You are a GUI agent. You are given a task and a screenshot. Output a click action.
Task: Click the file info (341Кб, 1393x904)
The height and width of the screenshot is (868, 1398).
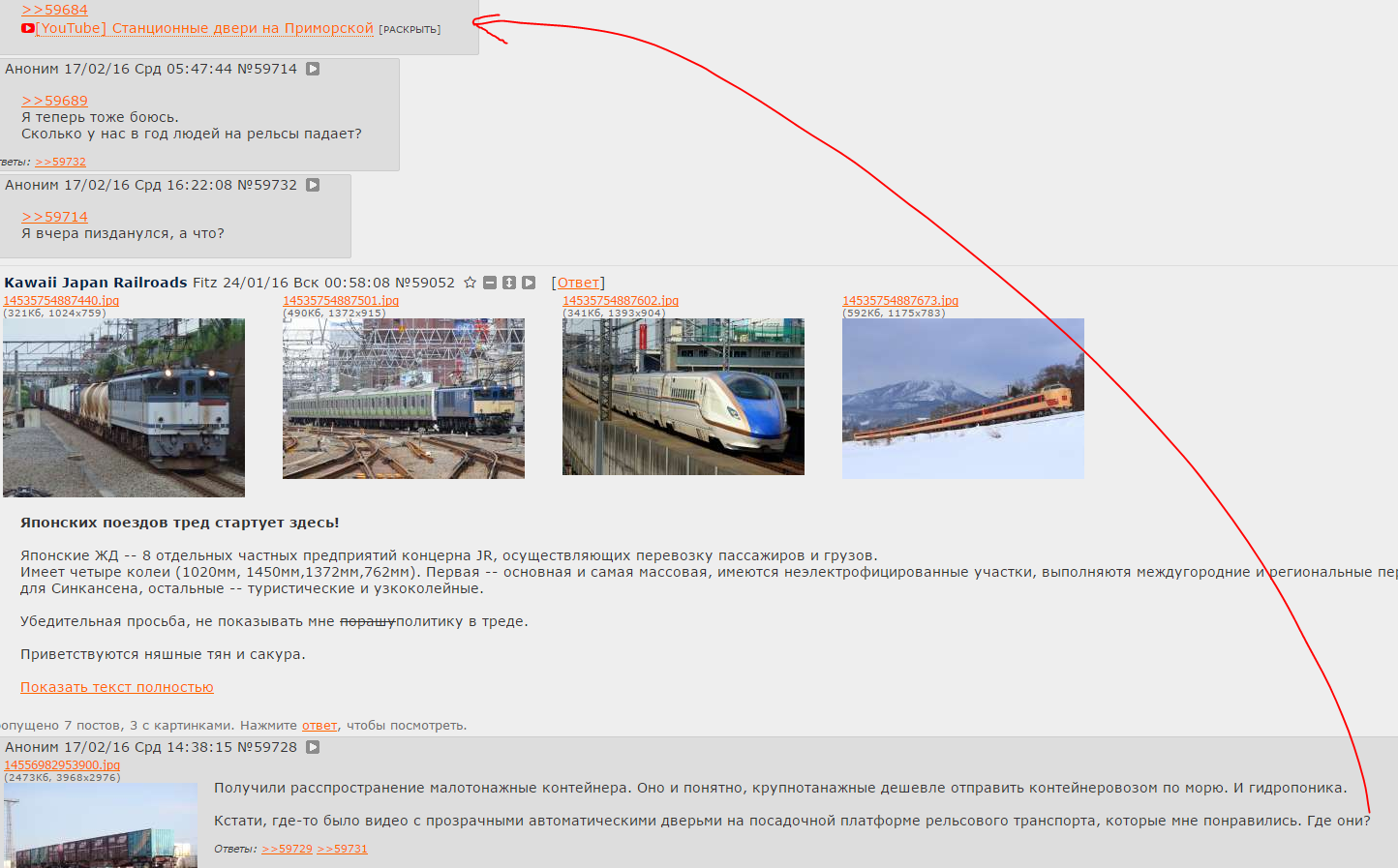pos(614,313)
